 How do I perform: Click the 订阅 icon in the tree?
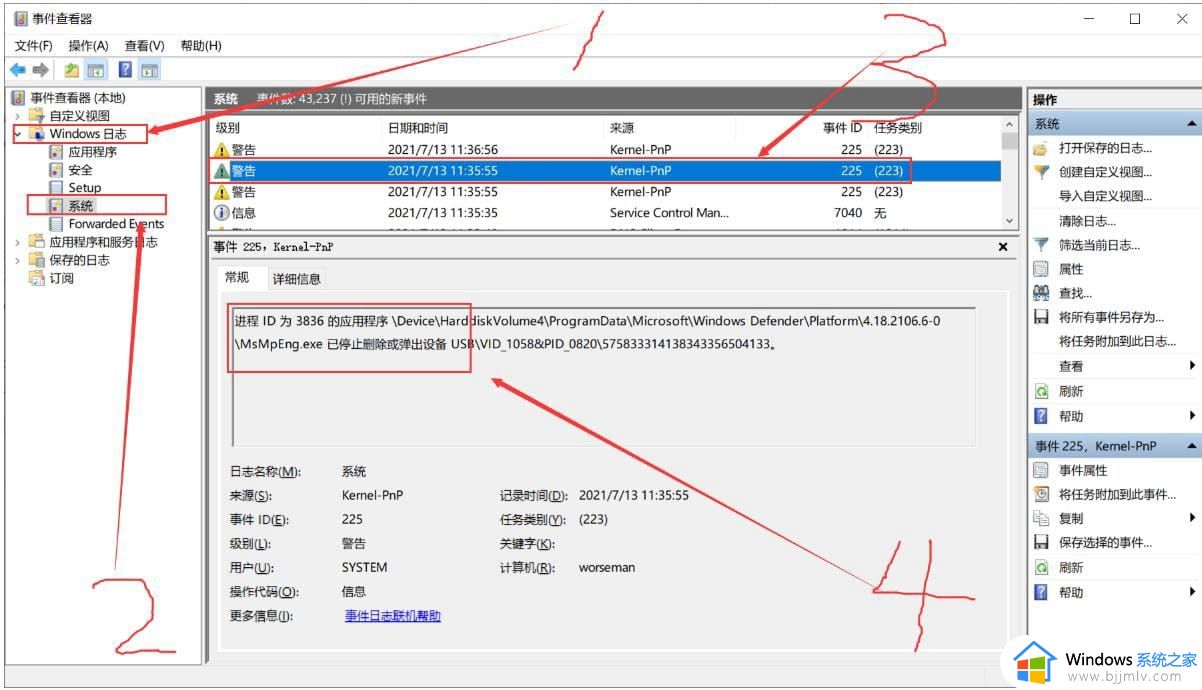click(x=37, y=278)
